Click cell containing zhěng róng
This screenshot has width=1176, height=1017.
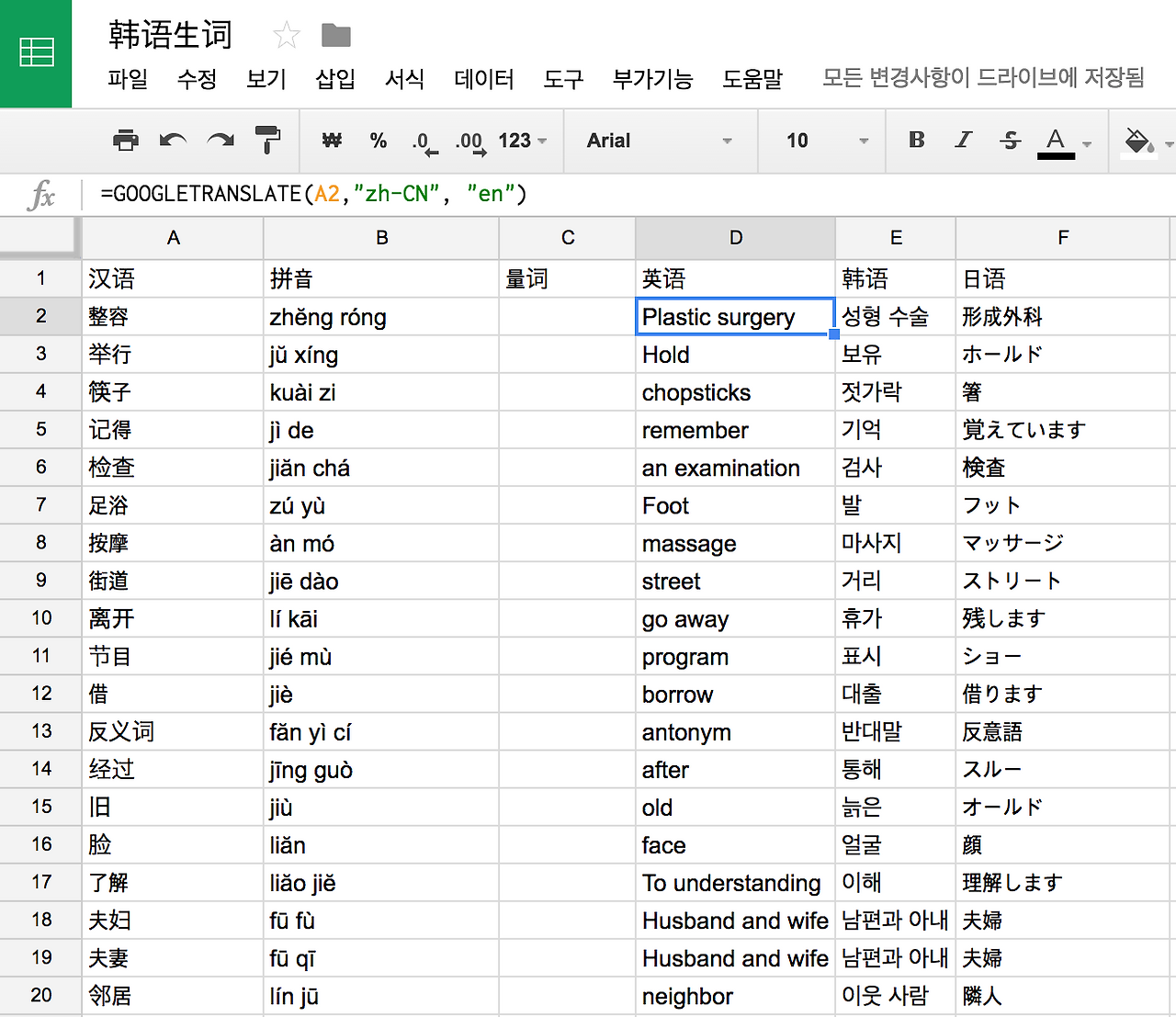[x=381, y=317]
